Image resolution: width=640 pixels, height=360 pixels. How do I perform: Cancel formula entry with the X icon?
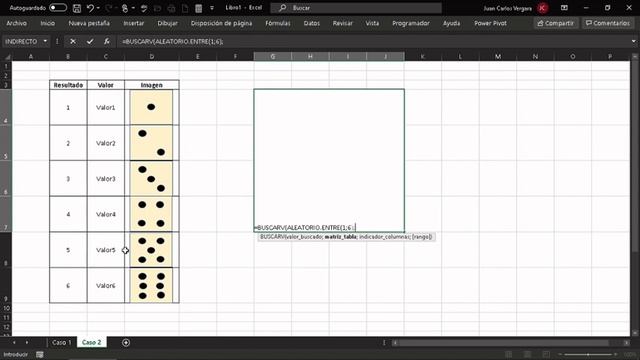point(73,41)
